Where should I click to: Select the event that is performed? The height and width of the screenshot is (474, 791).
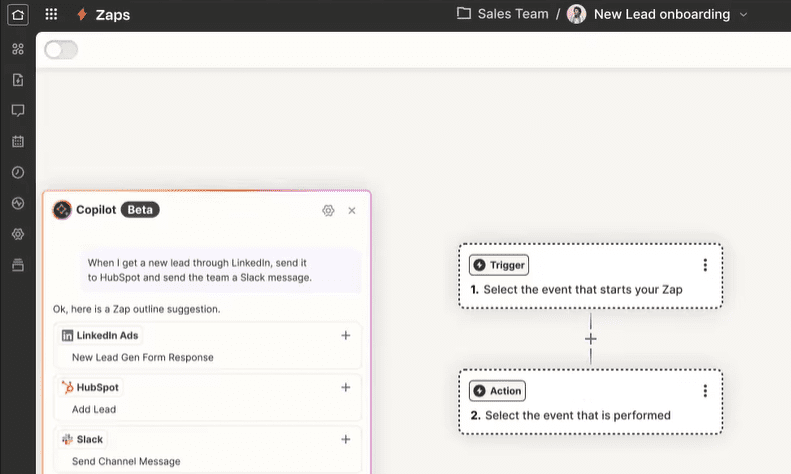(578, 416)
